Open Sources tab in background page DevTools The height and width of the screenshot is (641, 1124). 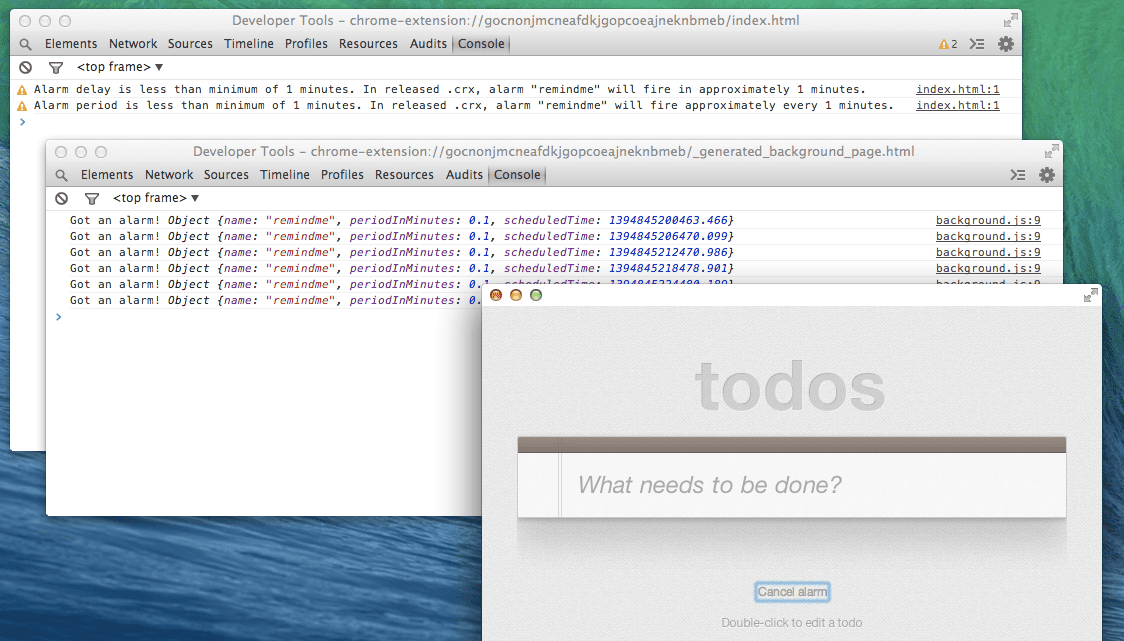click(x=226, y=175)
